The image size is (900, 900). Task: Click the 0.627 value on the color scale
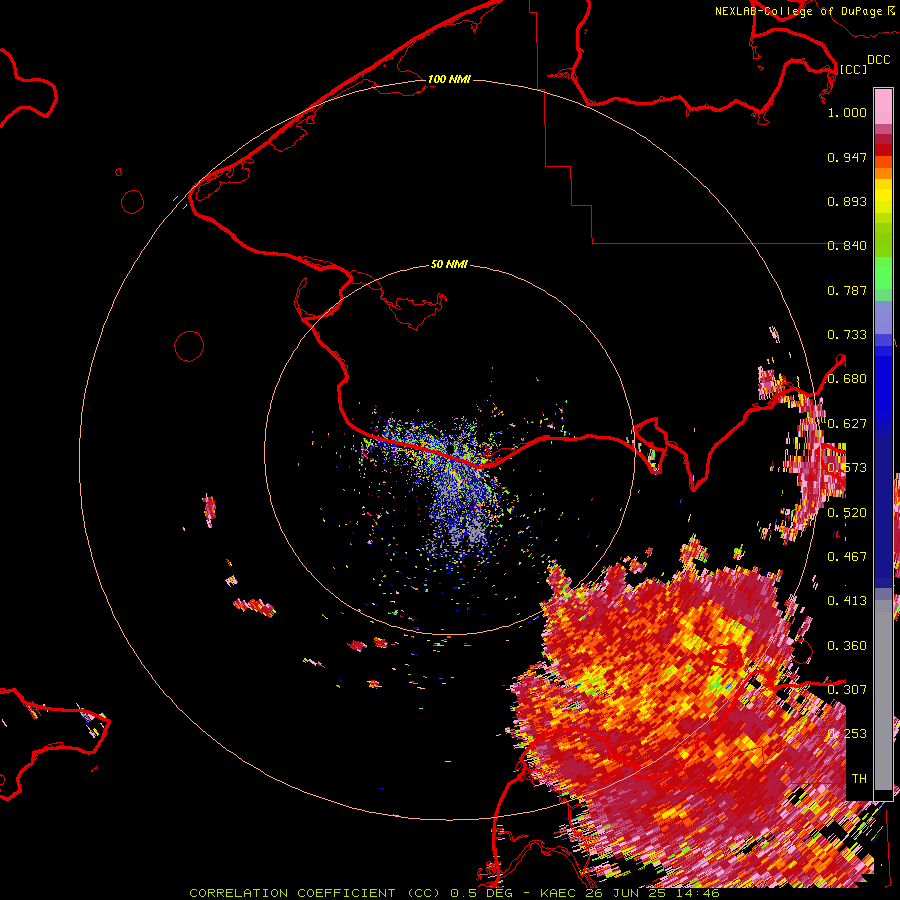847,424
